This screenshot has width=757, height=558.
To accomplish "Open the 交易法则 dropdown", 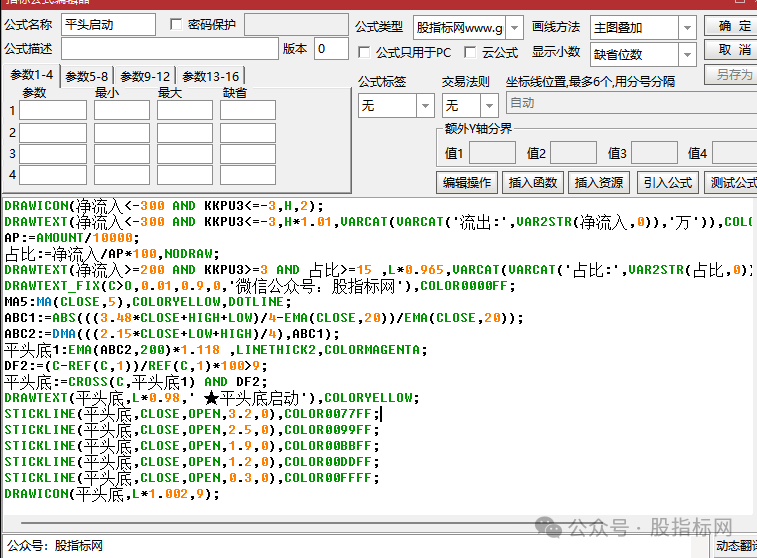I will 489,106.
